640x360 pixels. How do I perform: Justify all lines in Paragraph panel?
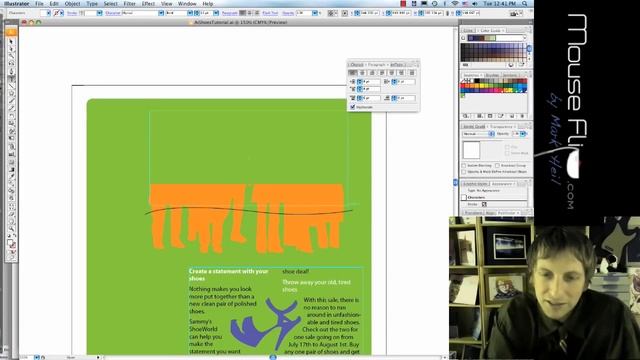point(412,73)
